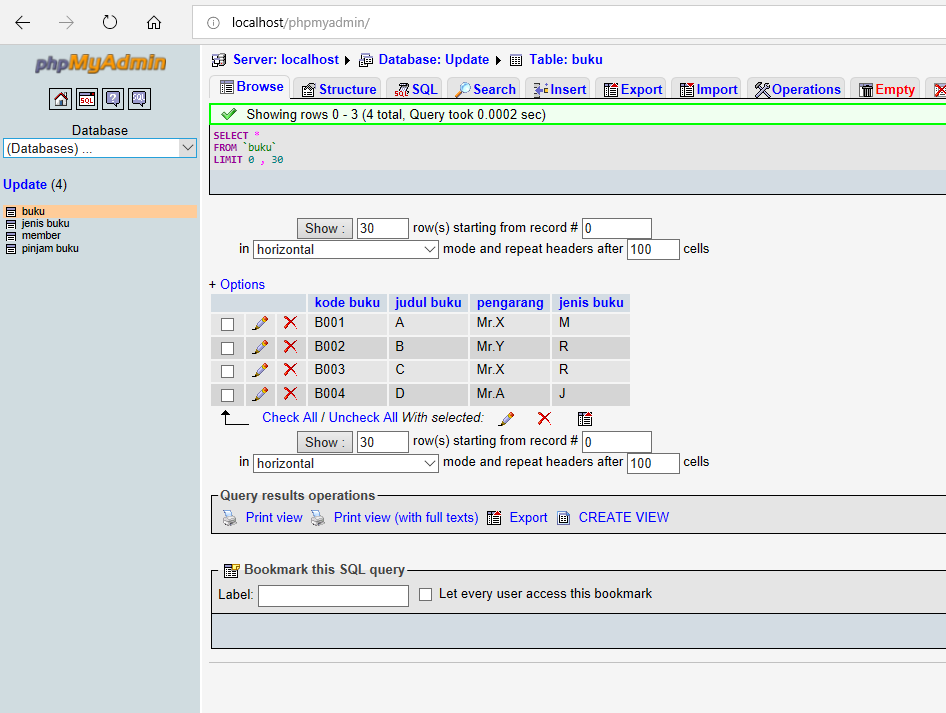Tick the checkbox beside B001
The image size is (946, 713).
point(227,323)
